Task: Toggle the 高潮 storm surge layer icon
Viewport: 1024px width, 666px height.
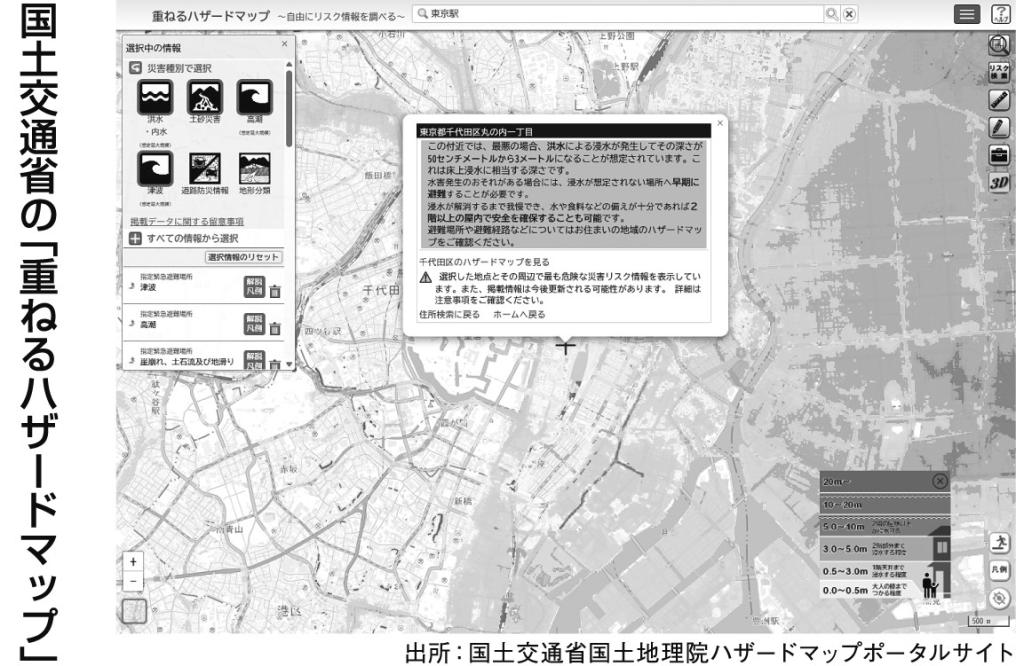Action: pyautogui.click(x=254, y=103)
